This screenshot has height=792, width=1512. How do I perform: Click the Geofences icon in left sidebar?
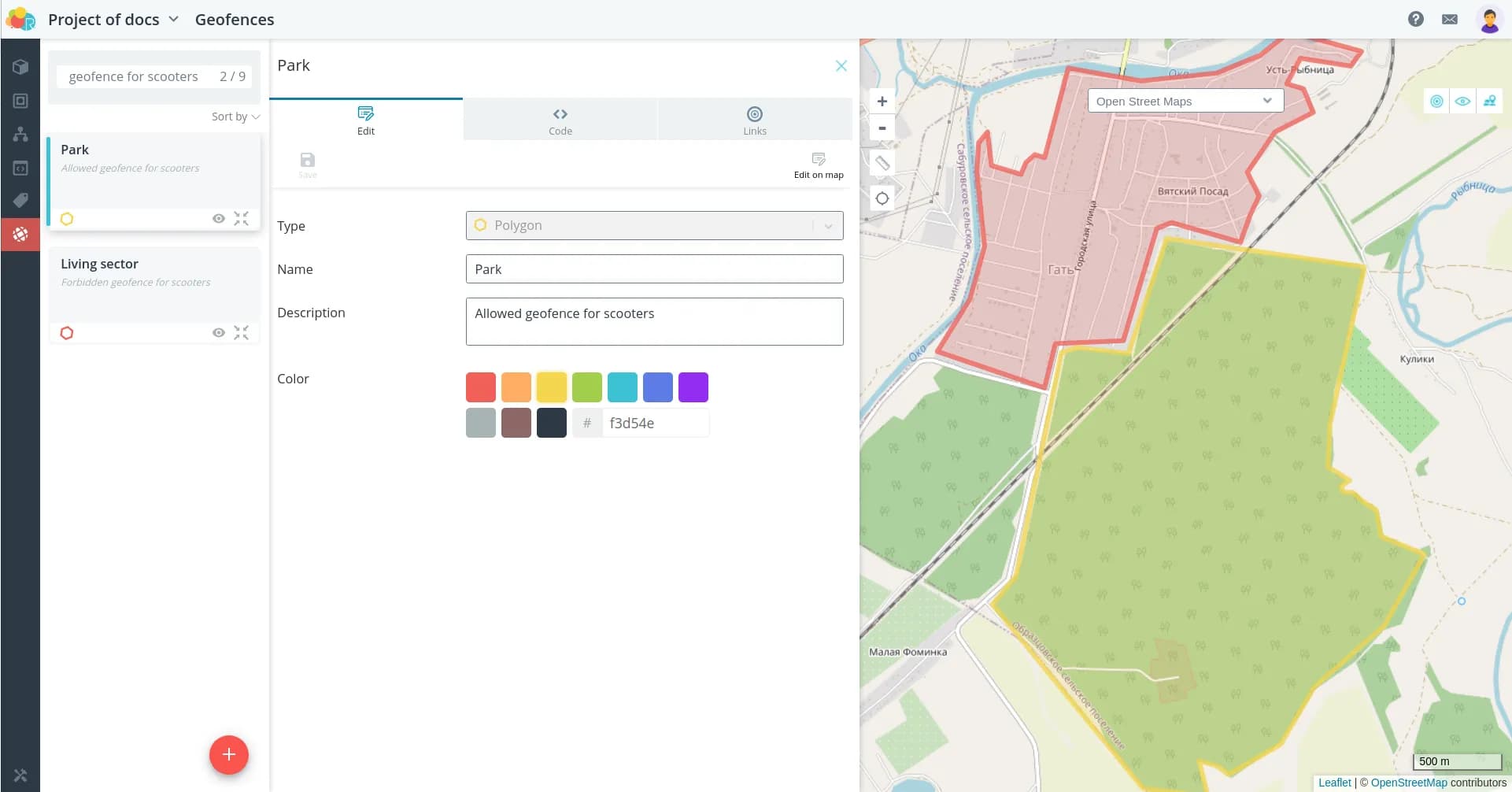20,234
